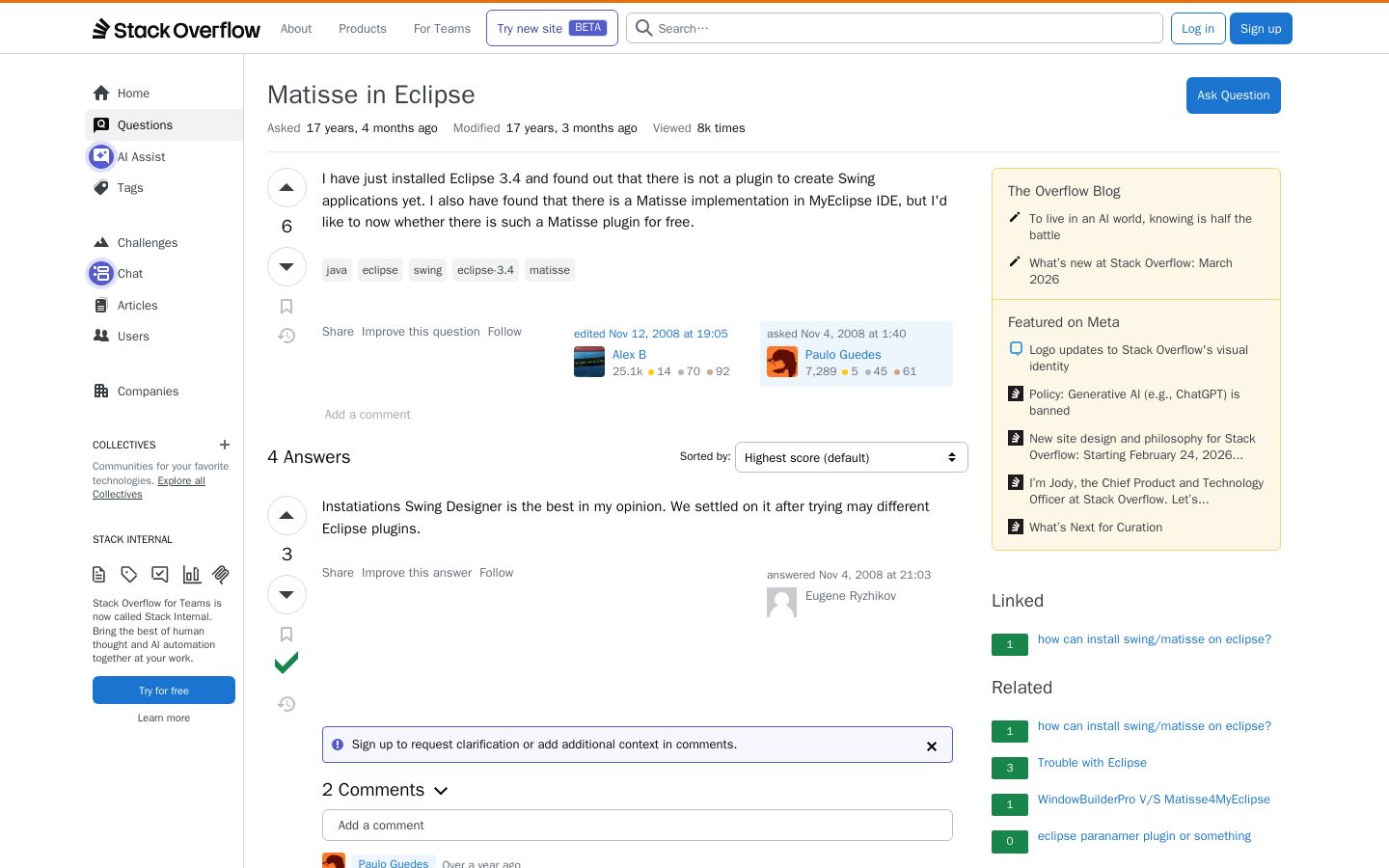Downvote Eugene Ryzhikov's answer

286,594
